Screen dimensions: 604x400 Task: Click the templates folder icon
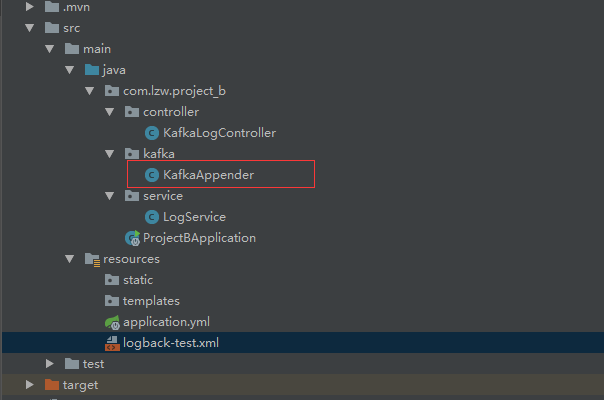(112, 301)
